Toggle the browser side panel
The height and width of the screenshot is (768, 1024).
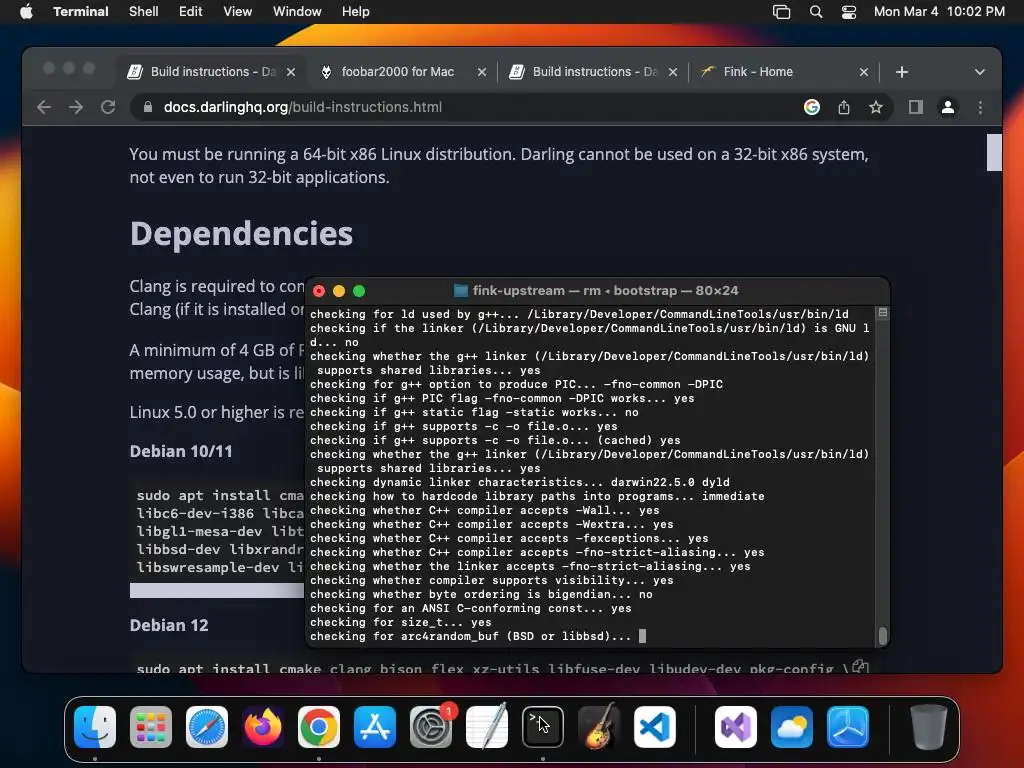tap(916, 107)
